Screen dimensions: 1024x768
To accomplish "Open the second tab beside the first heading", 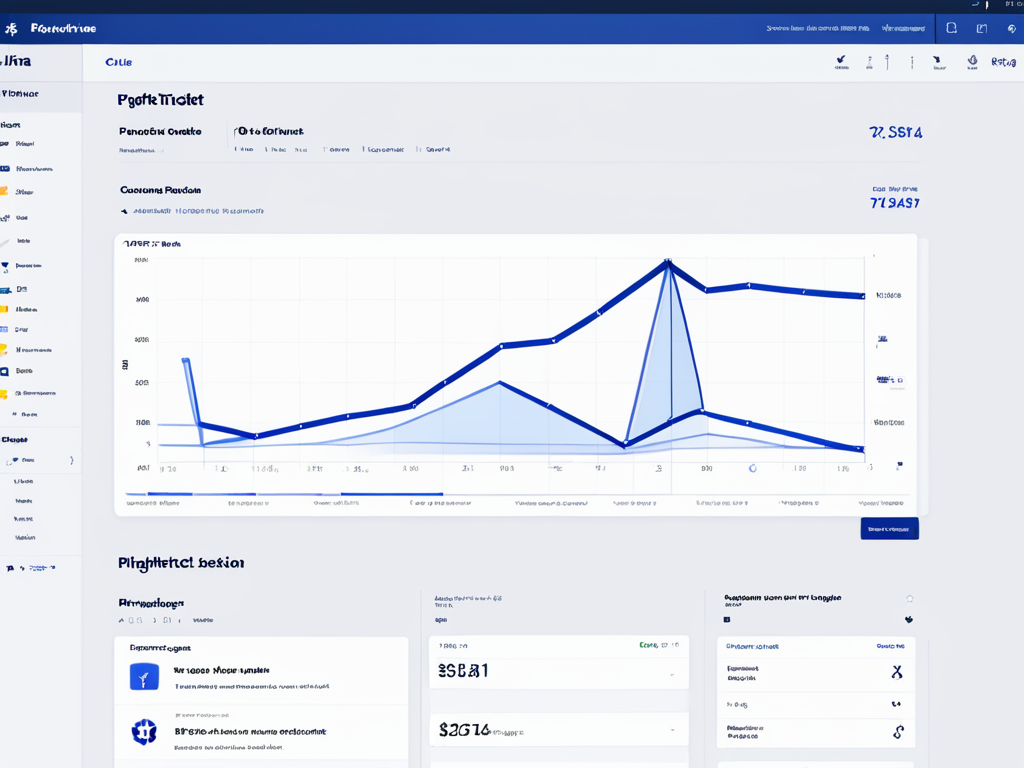I will click(x=270, y=131).
